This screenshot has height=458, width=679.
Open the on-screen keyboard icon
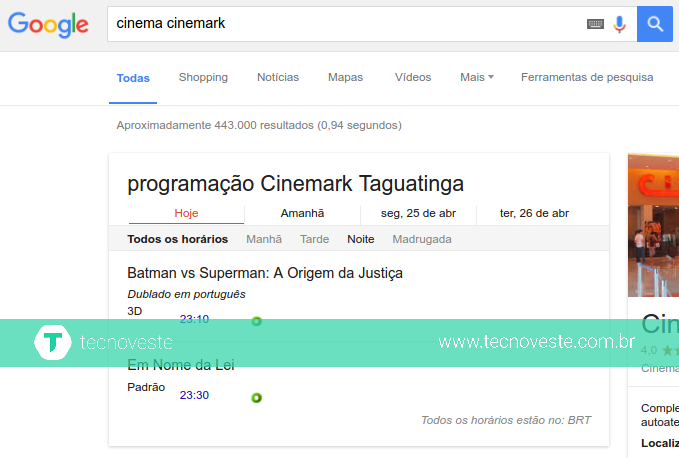pyautogui.click(x=595, y=24)
